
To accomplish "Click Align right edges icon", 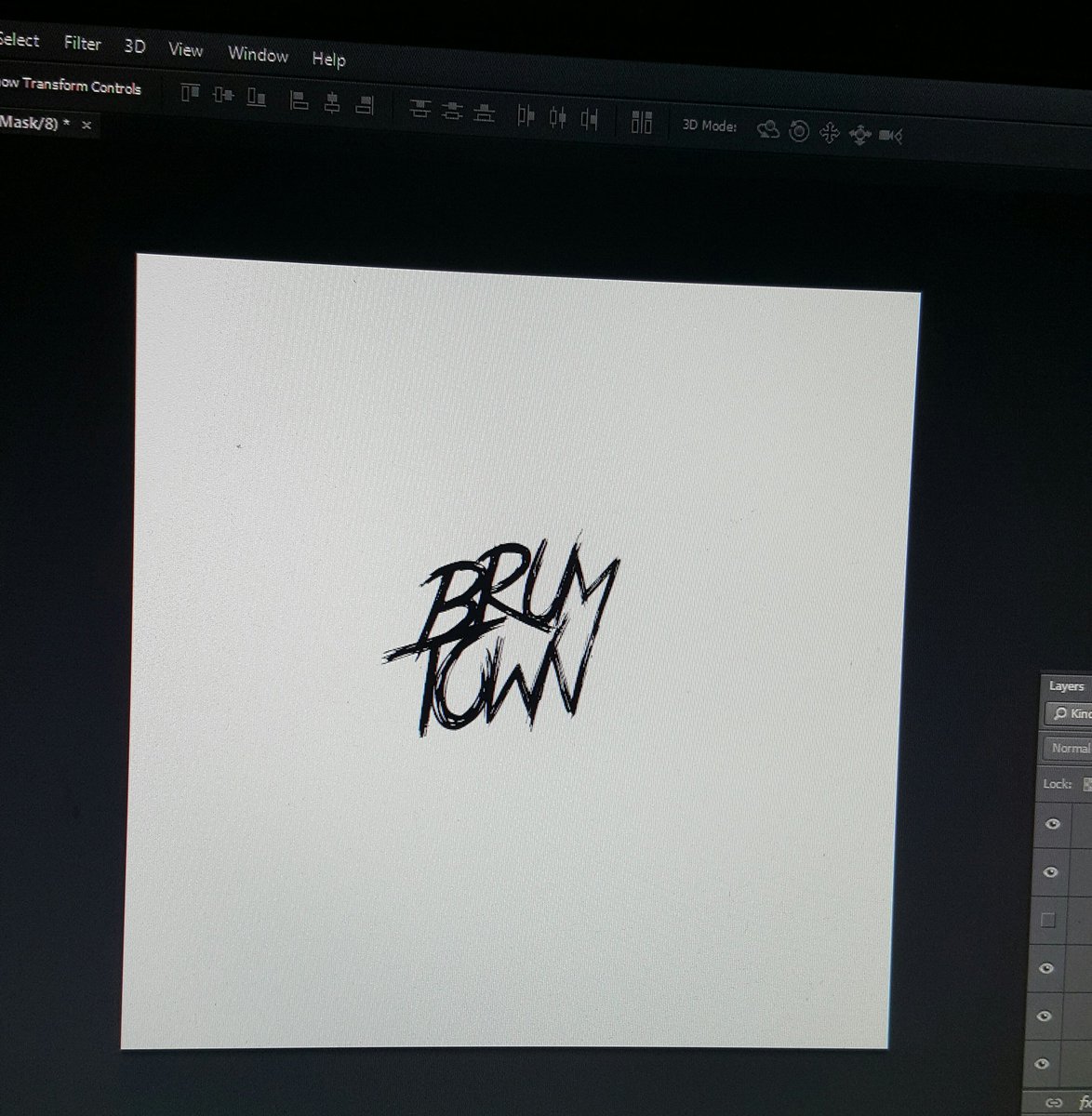I will click(x=365, y=103).
